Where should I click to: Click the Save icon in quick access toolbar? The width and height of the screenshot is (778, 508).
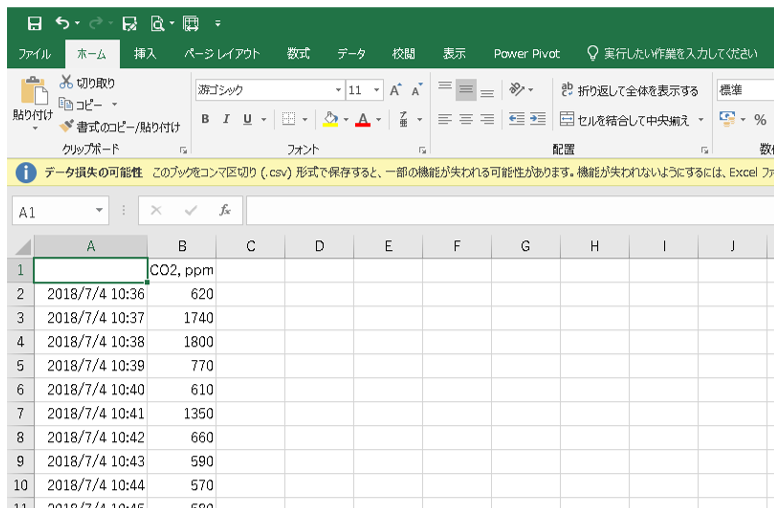coord(34,23)
